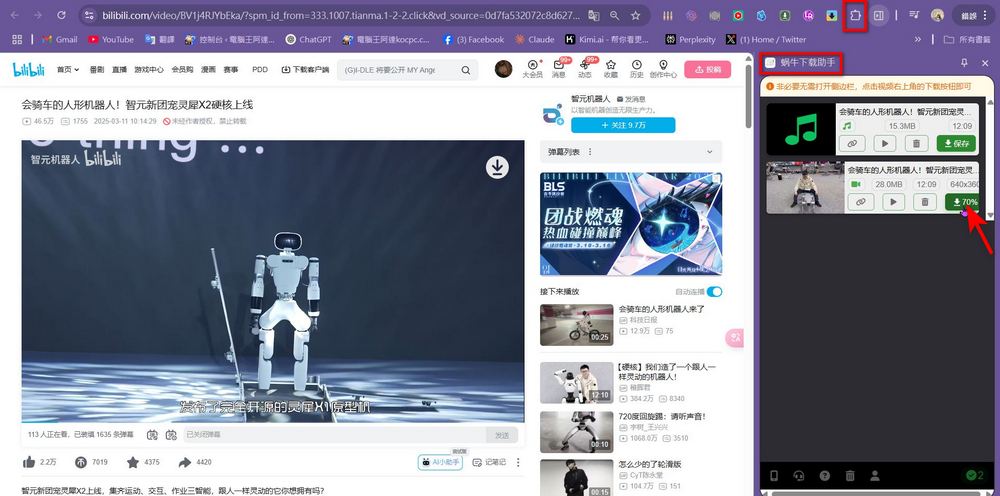The height and width of the screenshot is (496, 1000).
Task: Open the user avatar in bilibili header
Action: pos(504,69)
